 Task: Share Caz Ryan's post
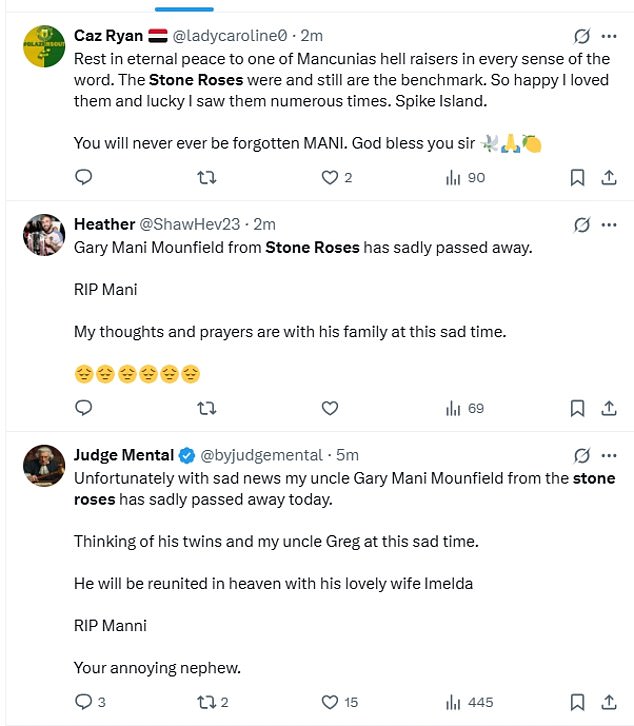click(x=608, y=177)
